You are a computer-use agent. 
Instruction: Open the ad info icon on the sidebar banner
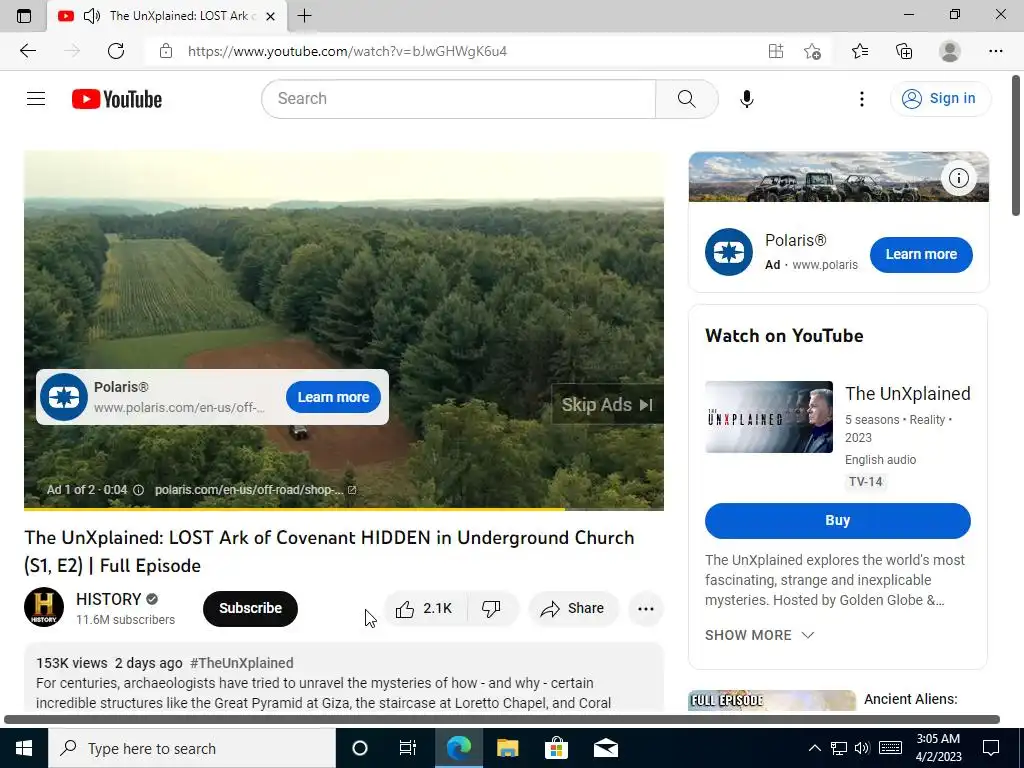click(958, 178)
